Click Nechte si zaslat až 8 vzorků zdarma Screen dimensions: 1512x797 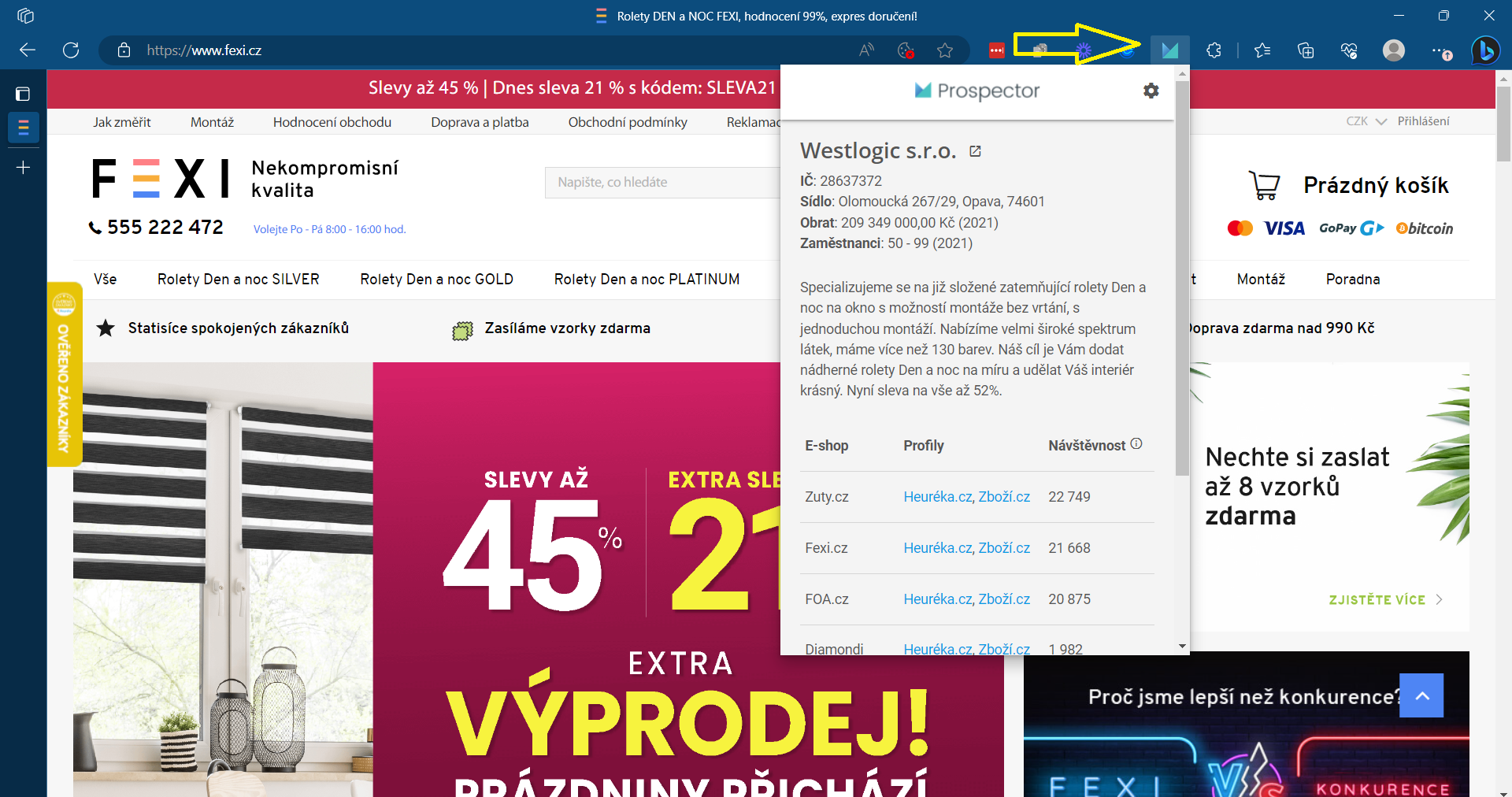coord(1296,487)
